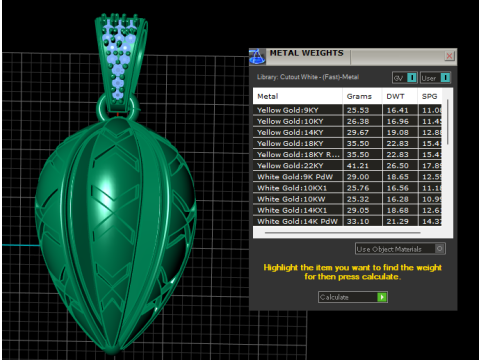480x360 pixels.
Task: Click the 26.50 DWT value
Action: click(397, 166)
